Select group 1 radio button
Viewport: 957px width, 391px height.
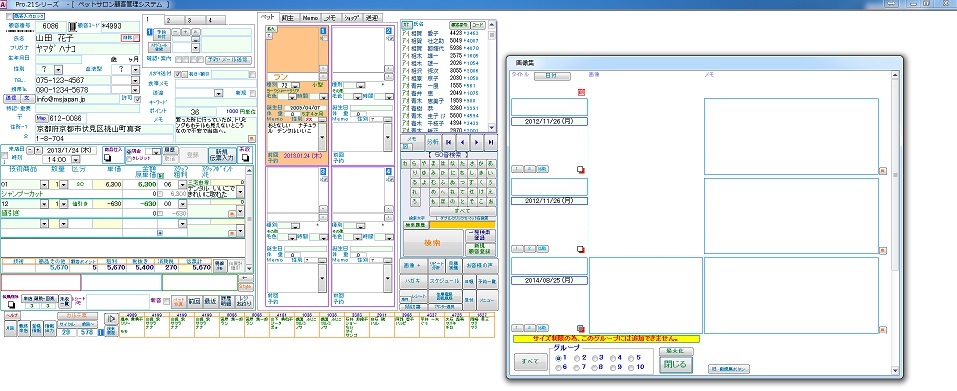(x=558, y=358)
